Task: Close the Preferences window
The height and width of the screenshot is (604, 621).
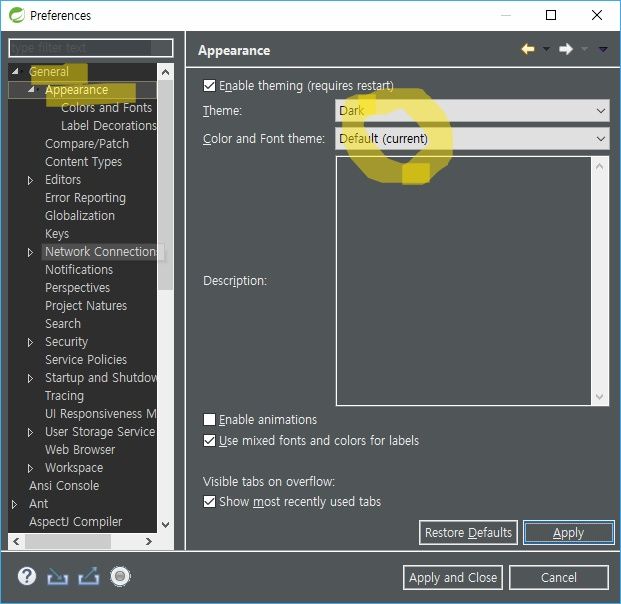Action: point(596,15)
